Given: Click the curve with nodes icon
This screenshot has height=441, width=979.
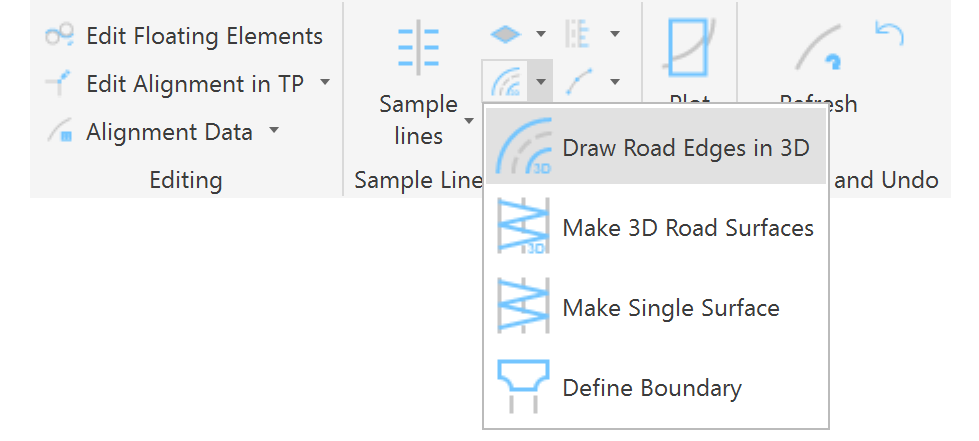Looking at the screenshot, I should (x=579, y=81).
